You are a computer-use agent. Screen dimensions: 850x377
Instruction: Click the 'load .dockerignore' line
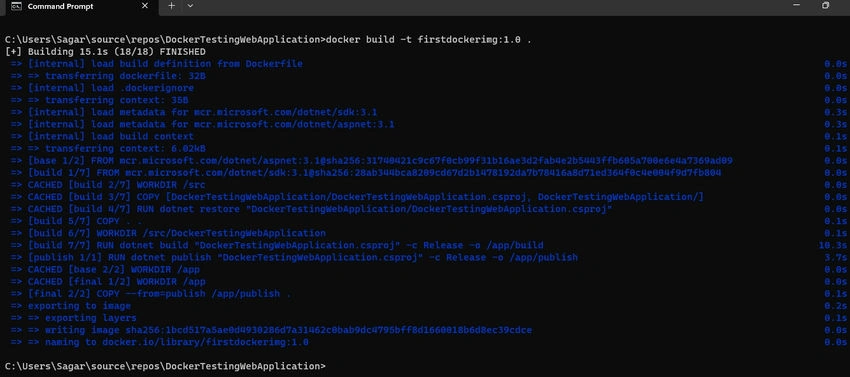102,88
